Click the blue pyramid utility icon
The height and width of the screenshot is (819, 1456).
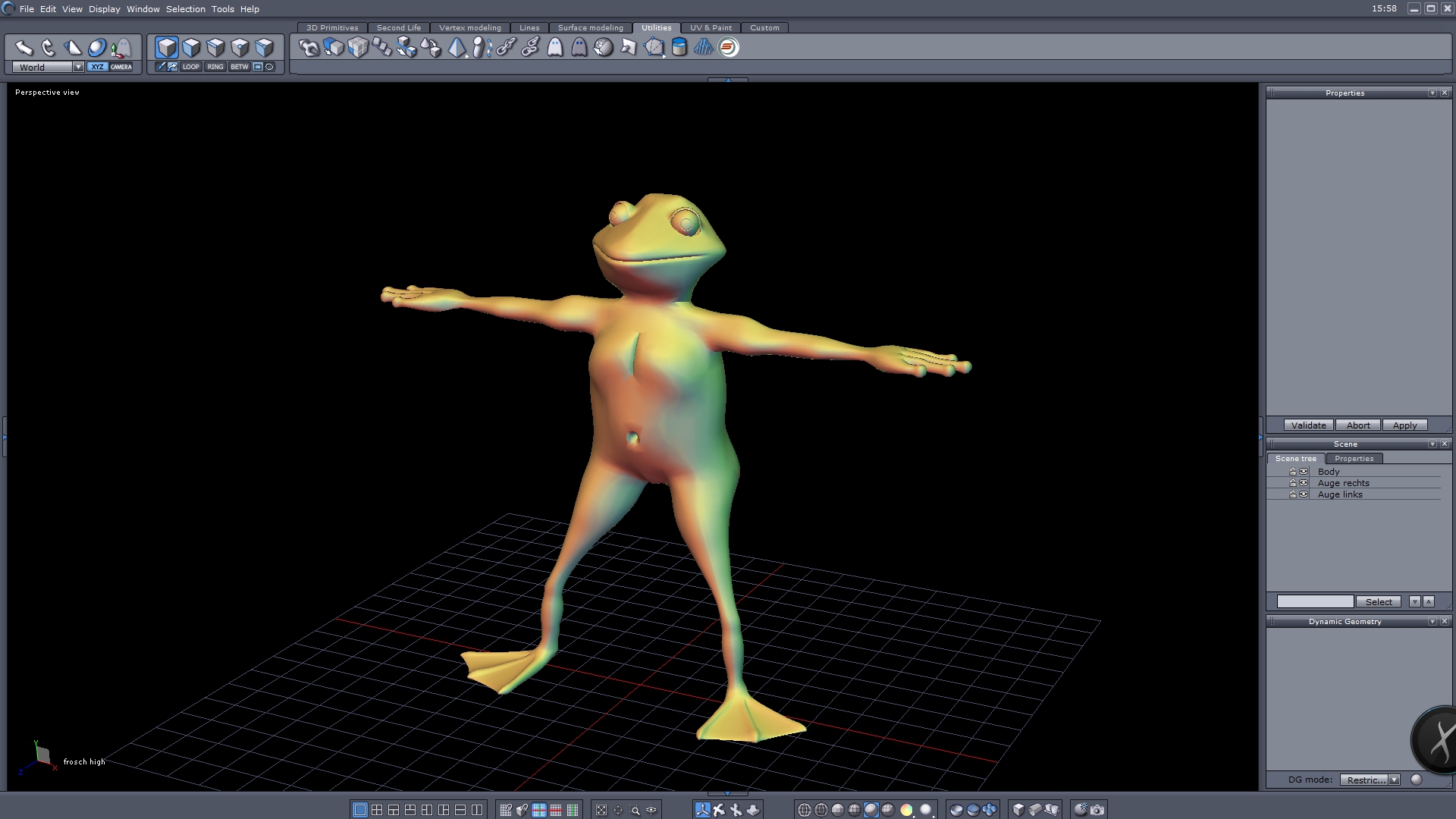[457, 48]
